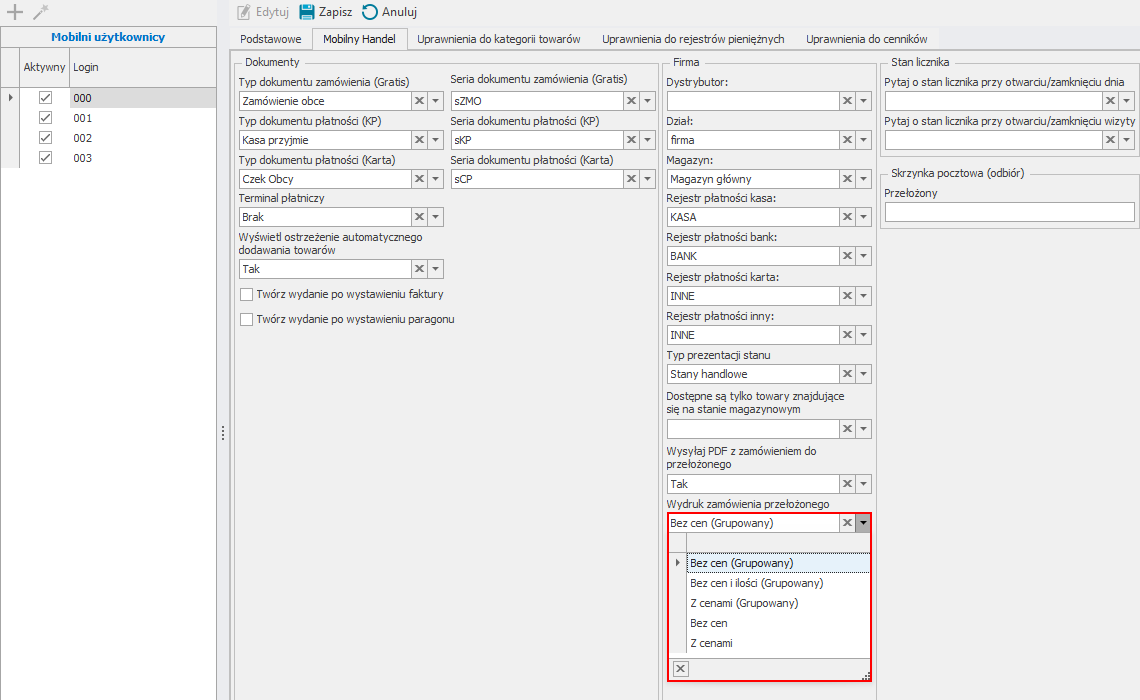The width and height of the screenshot is (1140, 700).
Task: Check Twórz wydanie po wystawieniu paragonu
Action: coord(247,320)
